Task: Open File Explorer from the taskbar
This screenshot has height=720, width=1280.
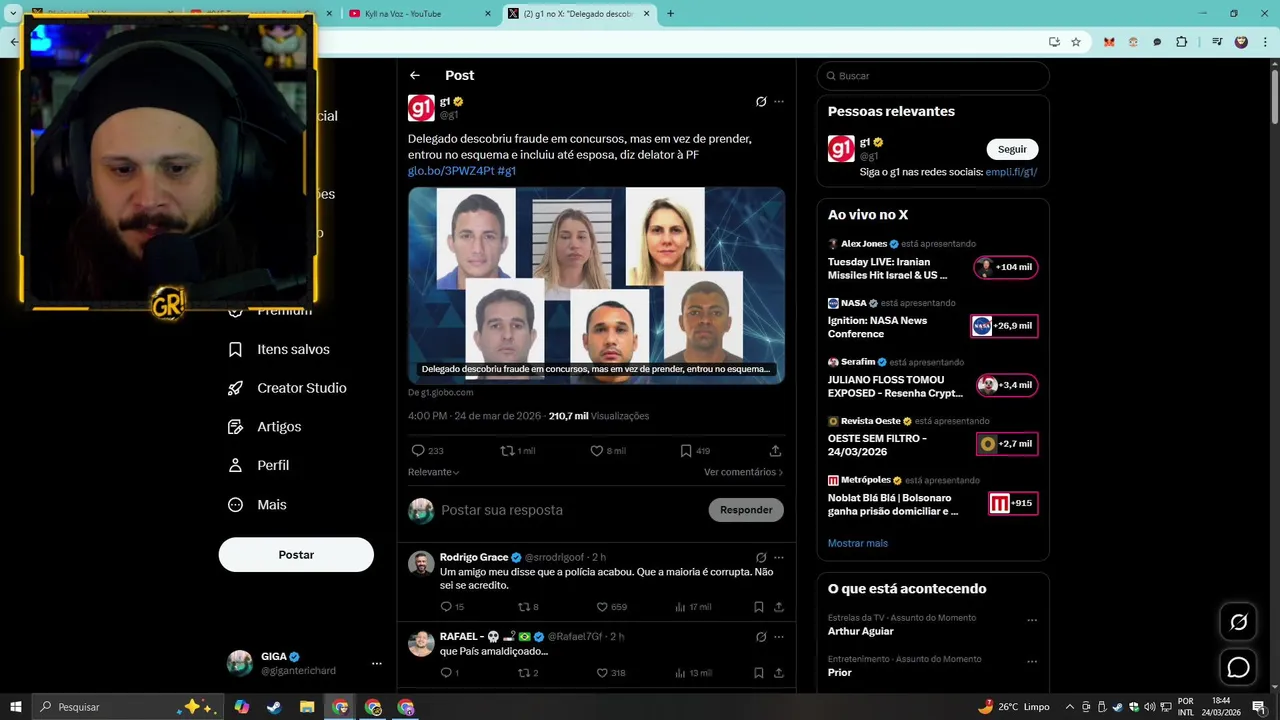Action: (307, 707)
